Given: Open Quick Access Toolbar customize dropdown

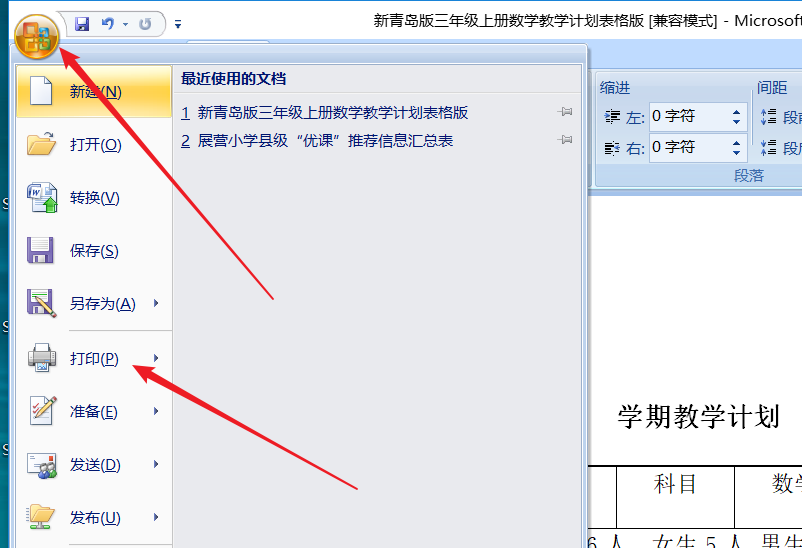Looking at the screenshot, I should 178,24.
